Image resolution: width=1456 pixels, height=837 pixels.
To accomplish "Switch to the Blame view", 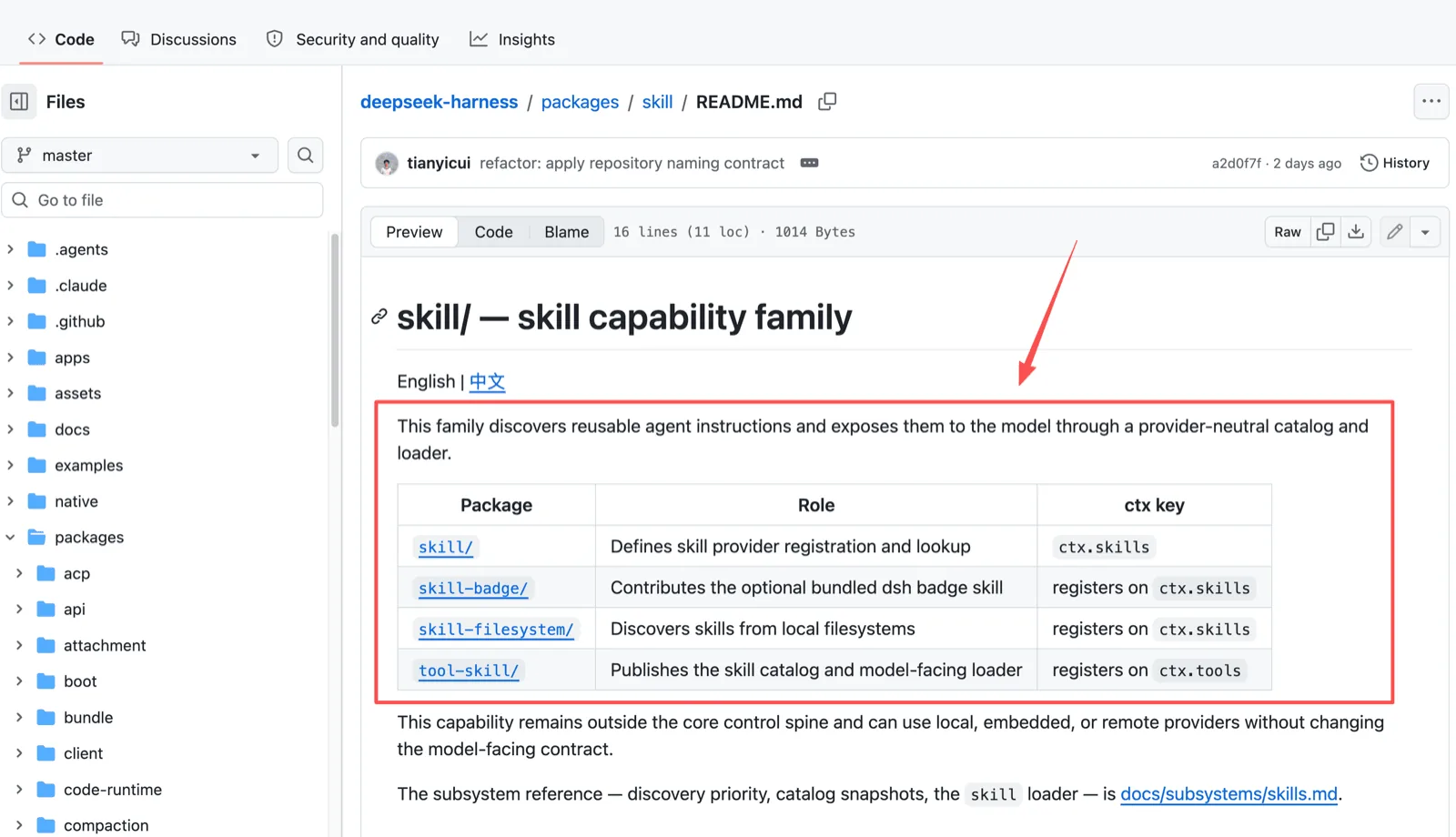I will pos(566,232).
